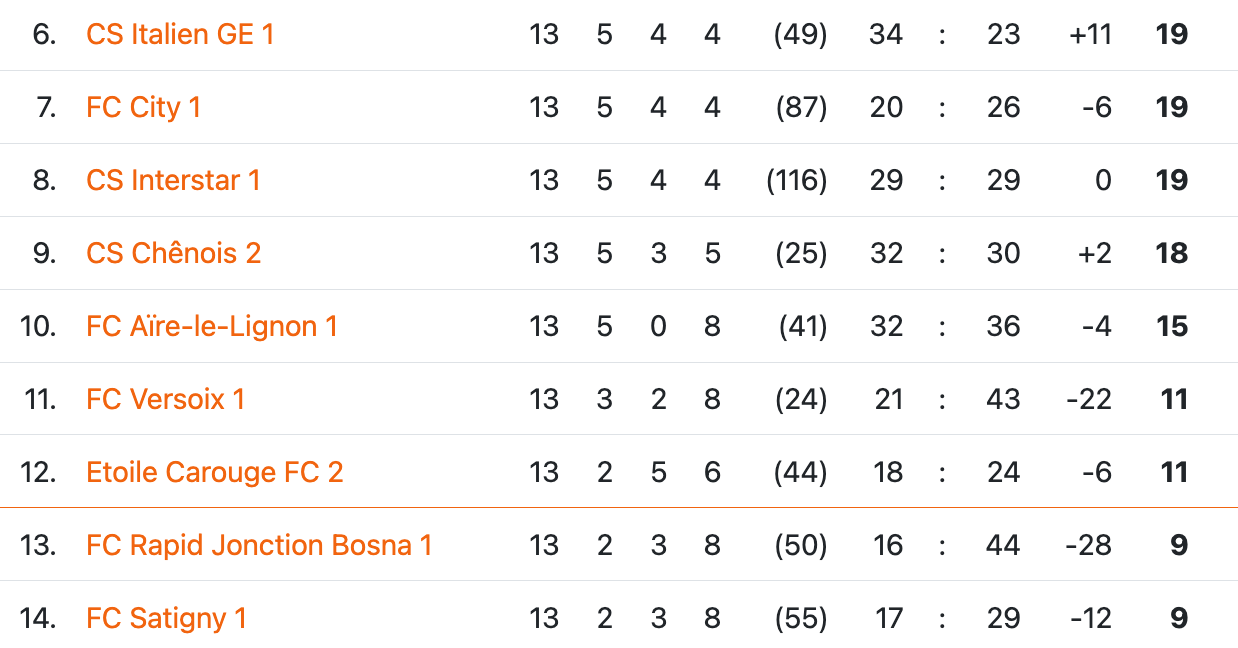Open the Etoile Carouge FC 2 link

215,472
